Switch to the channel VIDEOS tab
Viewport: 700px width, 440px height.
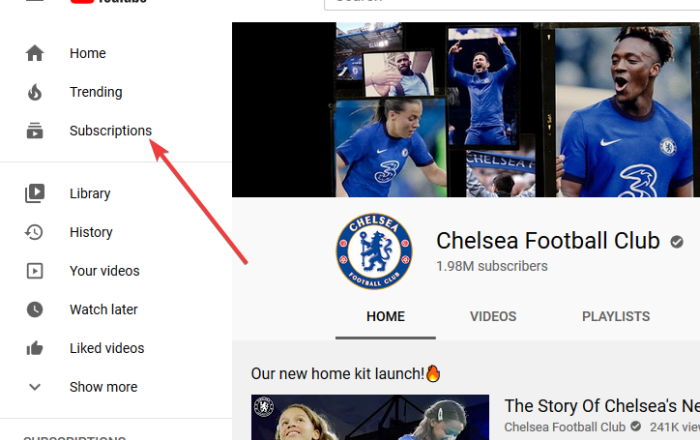493,316
